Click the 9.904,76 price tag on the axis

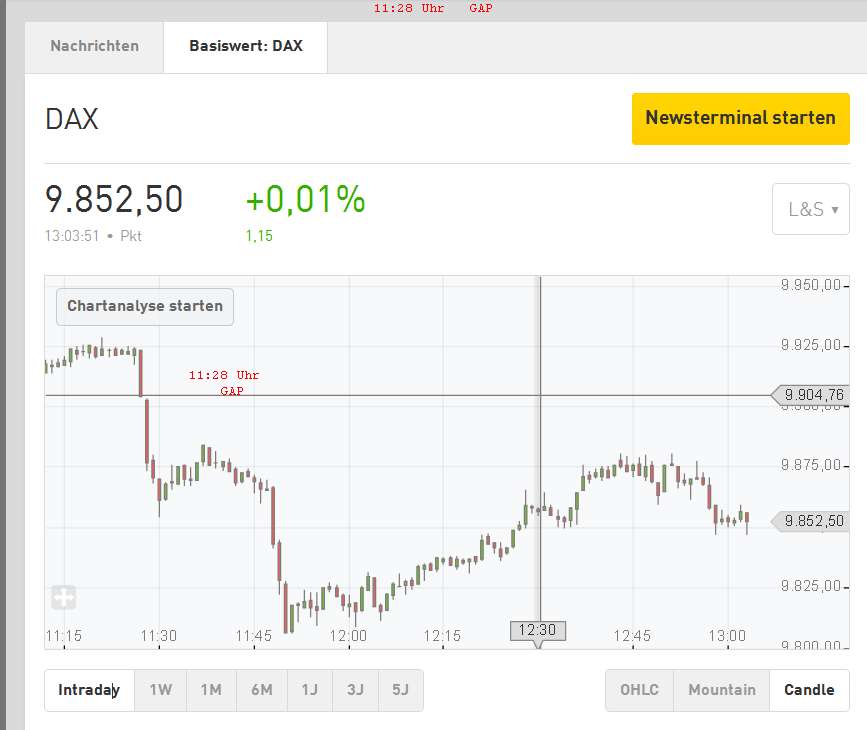click(x=812, y=394)
